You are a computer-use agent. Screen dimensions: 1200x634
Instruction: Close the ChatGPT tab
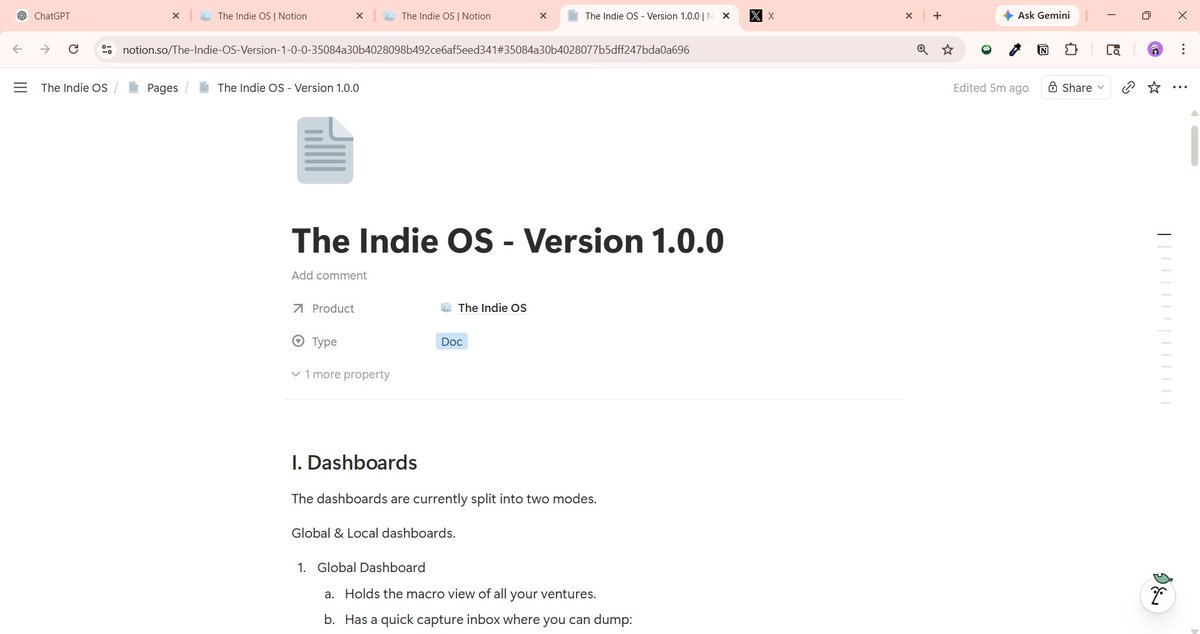(176, 16)
